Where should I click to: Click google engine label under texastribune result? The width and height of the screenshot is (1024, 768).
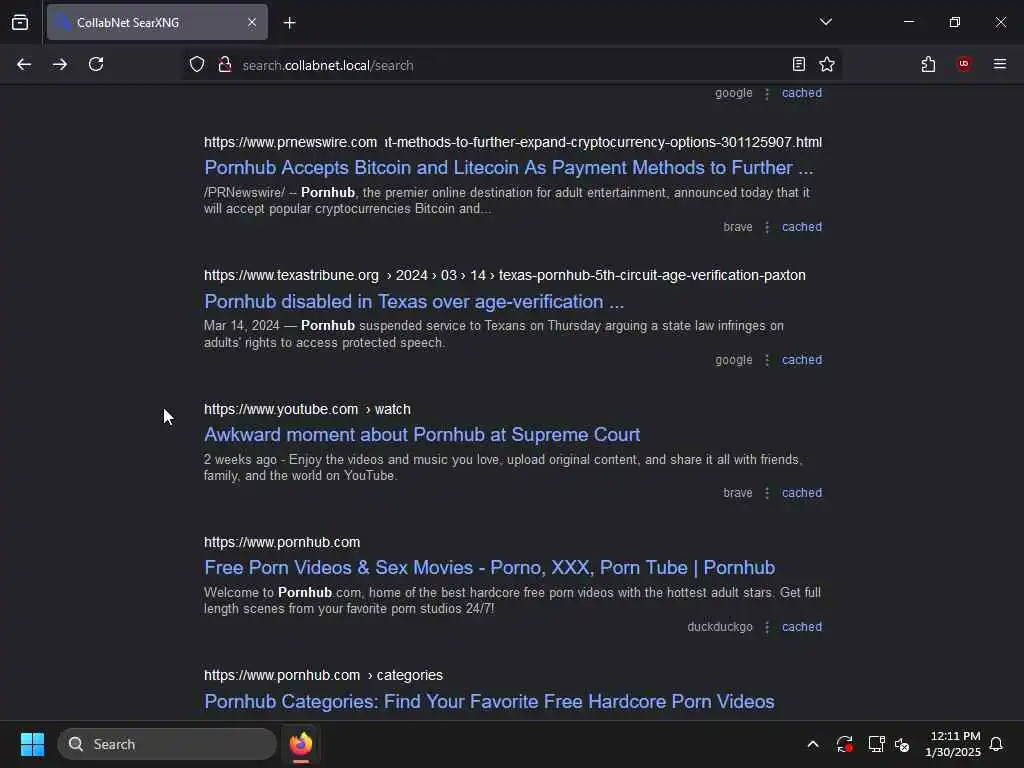pyautogui.click(x=733, y=360)
